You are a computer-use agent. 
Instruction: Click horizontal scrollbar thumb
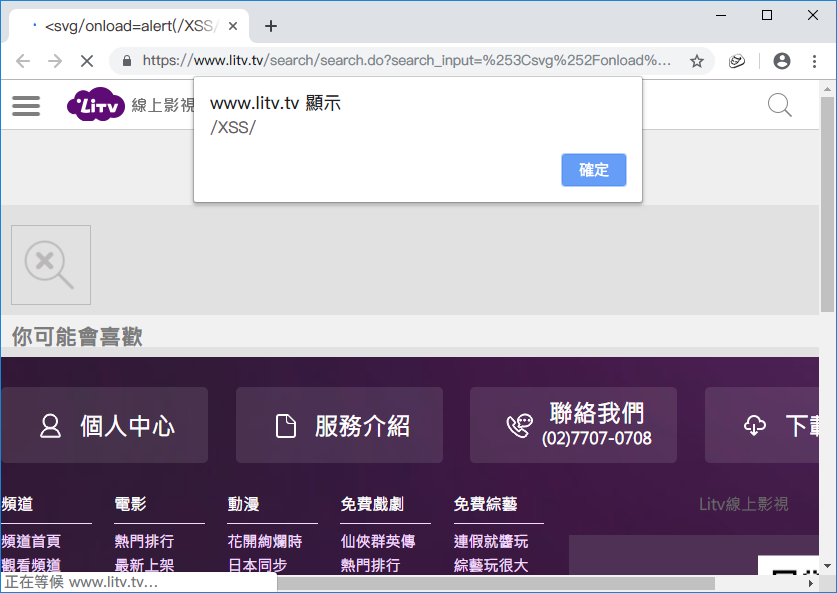tap(496, 583)
